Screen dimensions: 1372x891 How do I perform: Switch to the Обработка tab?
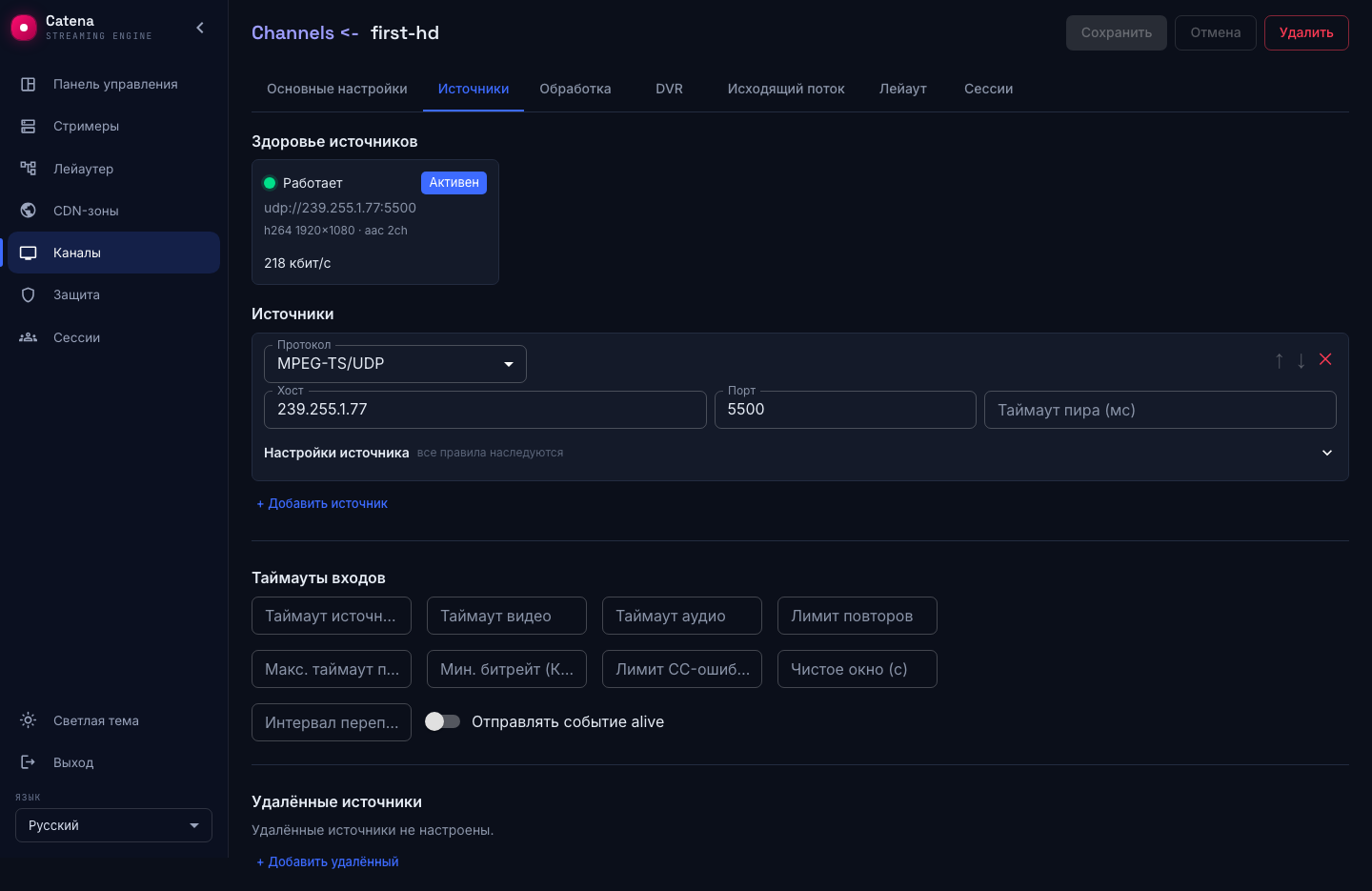point(575,89)
